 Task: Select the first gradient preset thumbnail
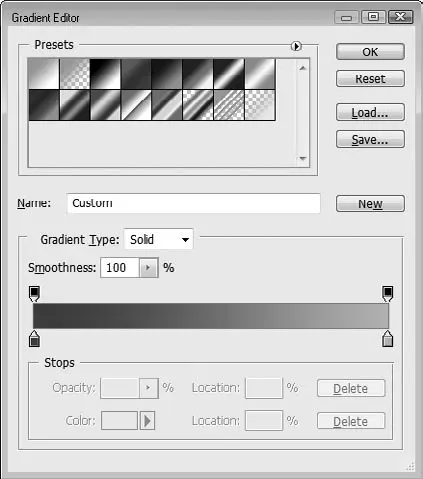coord(44,74)
